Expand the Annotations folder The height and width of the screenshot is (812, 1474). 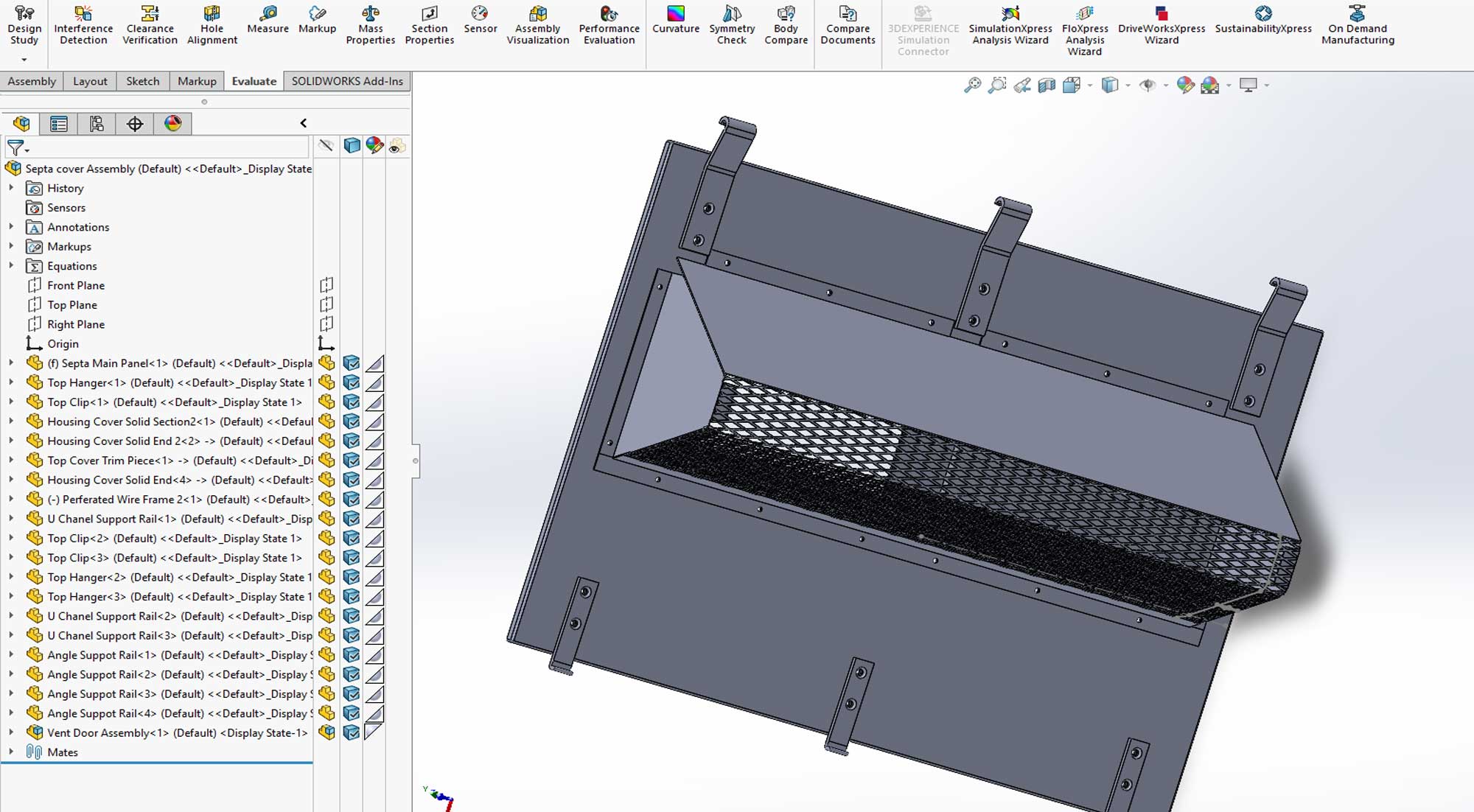coord(11,227)
